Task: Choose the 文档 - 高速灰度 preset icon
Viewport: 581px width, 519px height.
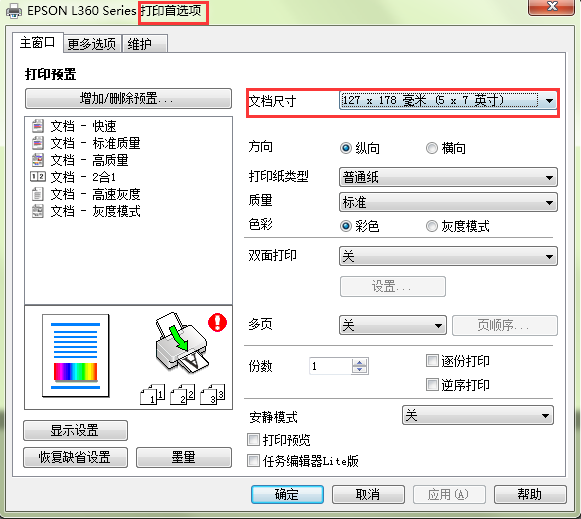Action: 37,194
